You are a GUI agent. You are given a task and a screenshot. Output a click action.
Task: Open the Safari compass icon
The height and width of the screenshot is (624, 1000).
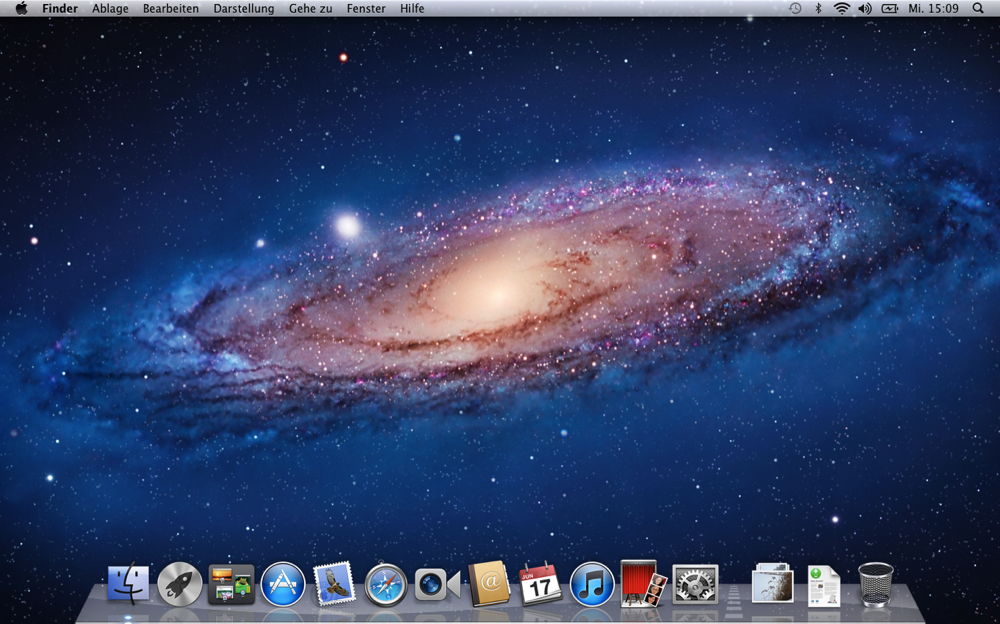pyautogui.click(x=386, y=584)
